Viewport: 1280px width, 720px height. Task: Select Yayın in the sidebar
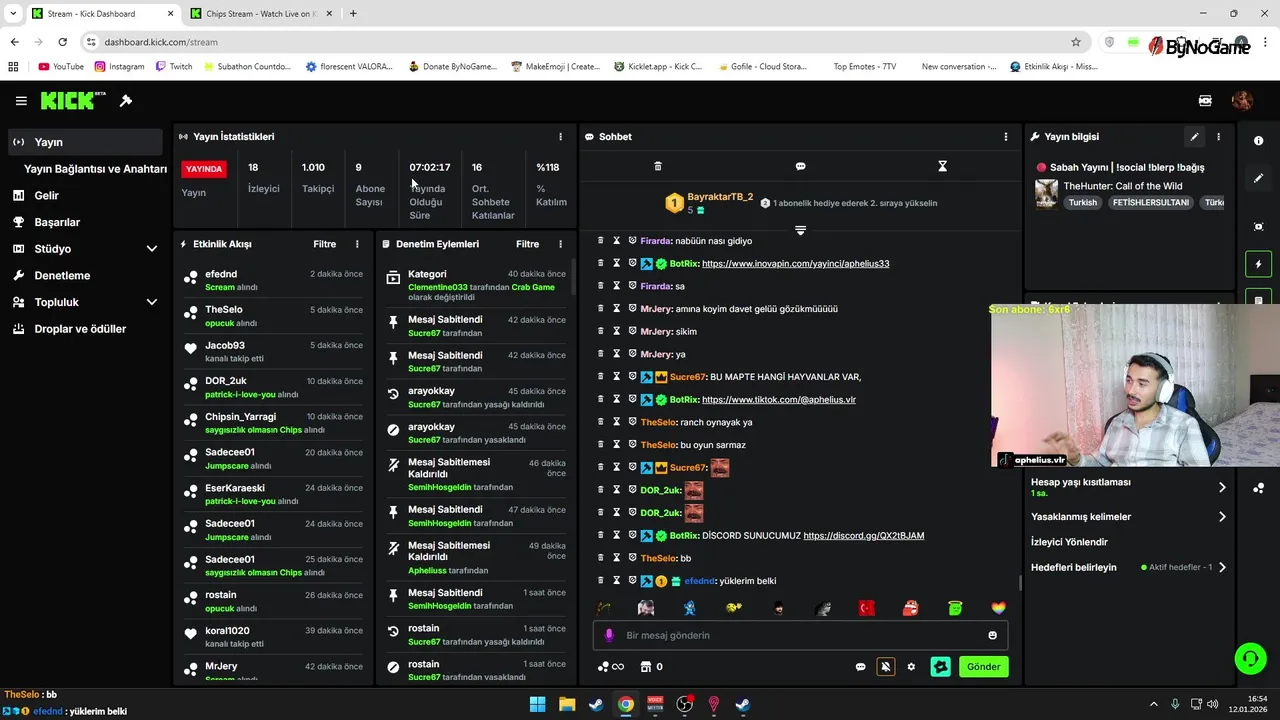(85, 142)
